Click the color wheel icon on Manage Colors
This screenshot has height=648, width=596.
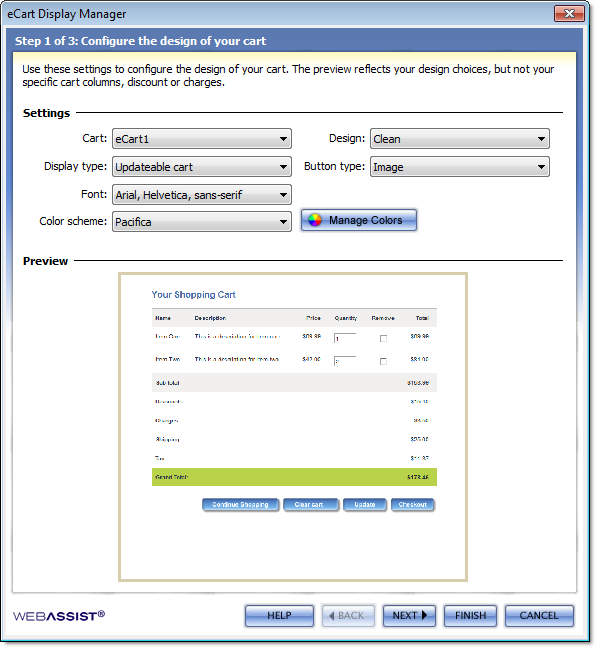[x=315, y=220]
